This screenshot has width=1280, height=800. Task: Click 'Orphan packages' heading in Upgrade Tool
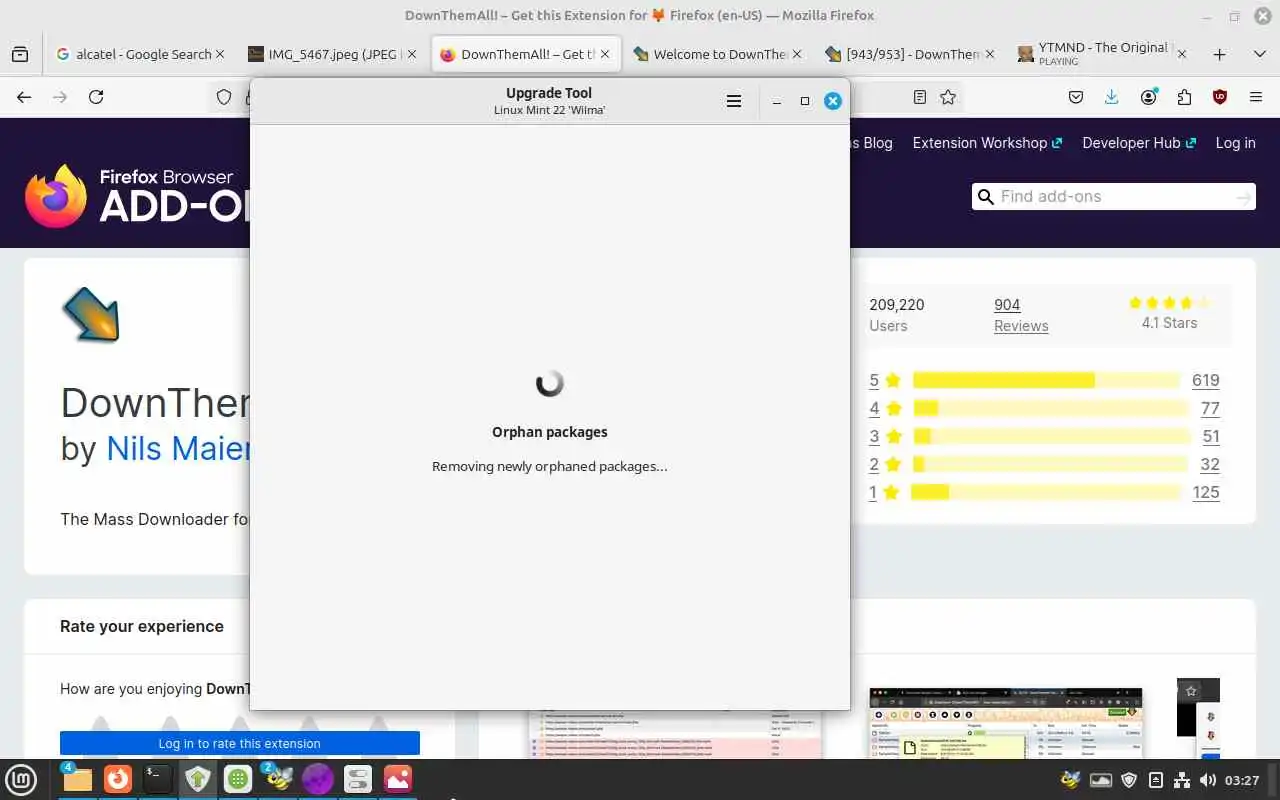coord(549,432)
